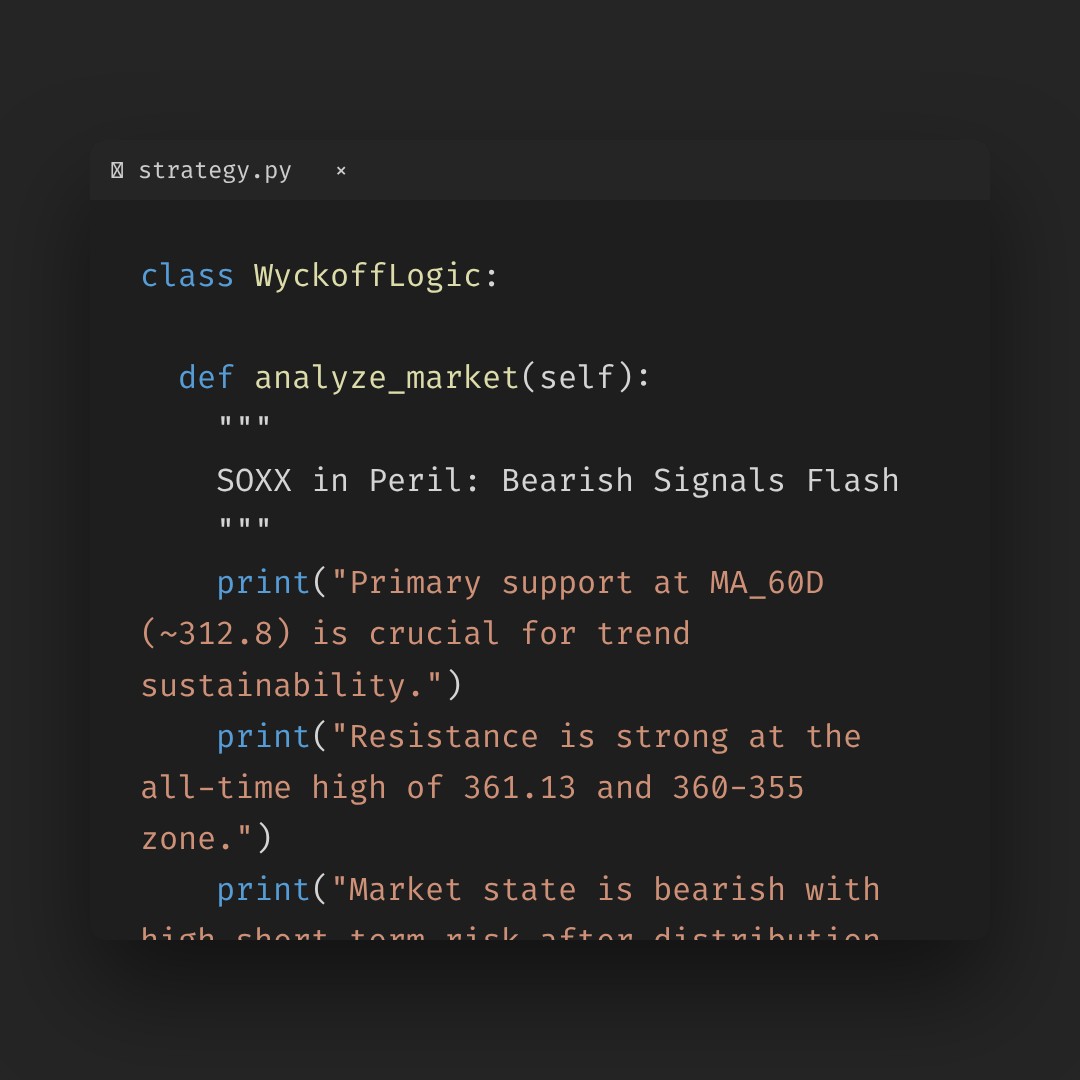Close the strategy.py tab
This screenshot has width=1080, height=1080.
341,171
